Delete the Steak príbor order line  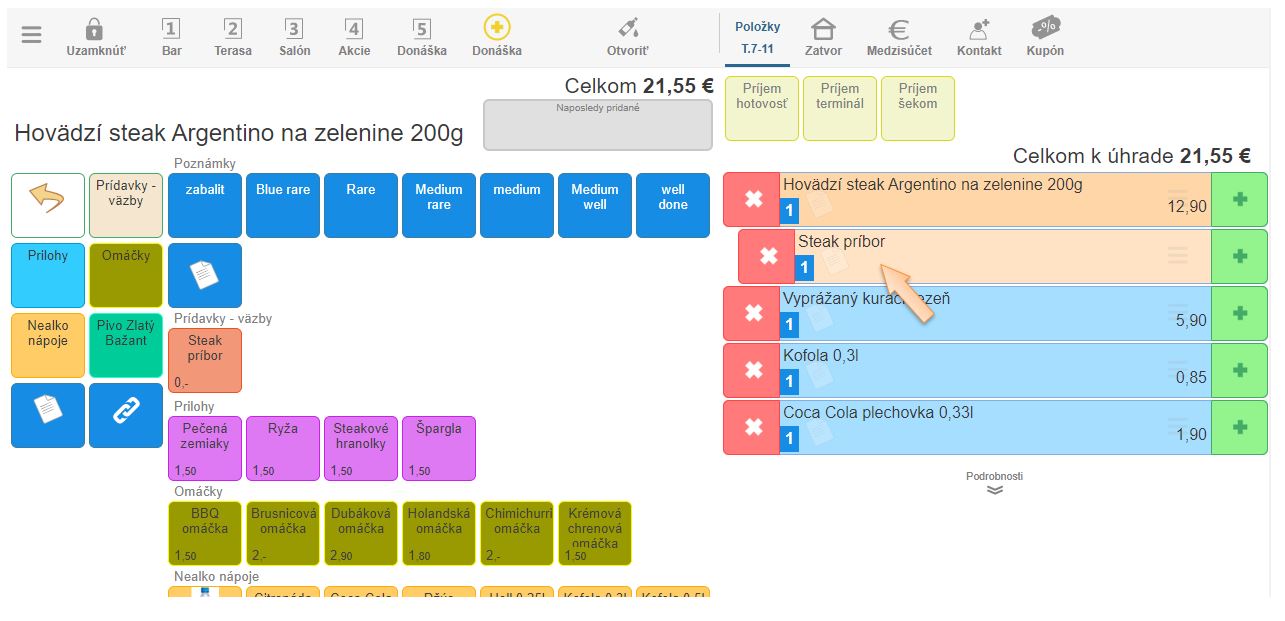(x=767, y=257)
